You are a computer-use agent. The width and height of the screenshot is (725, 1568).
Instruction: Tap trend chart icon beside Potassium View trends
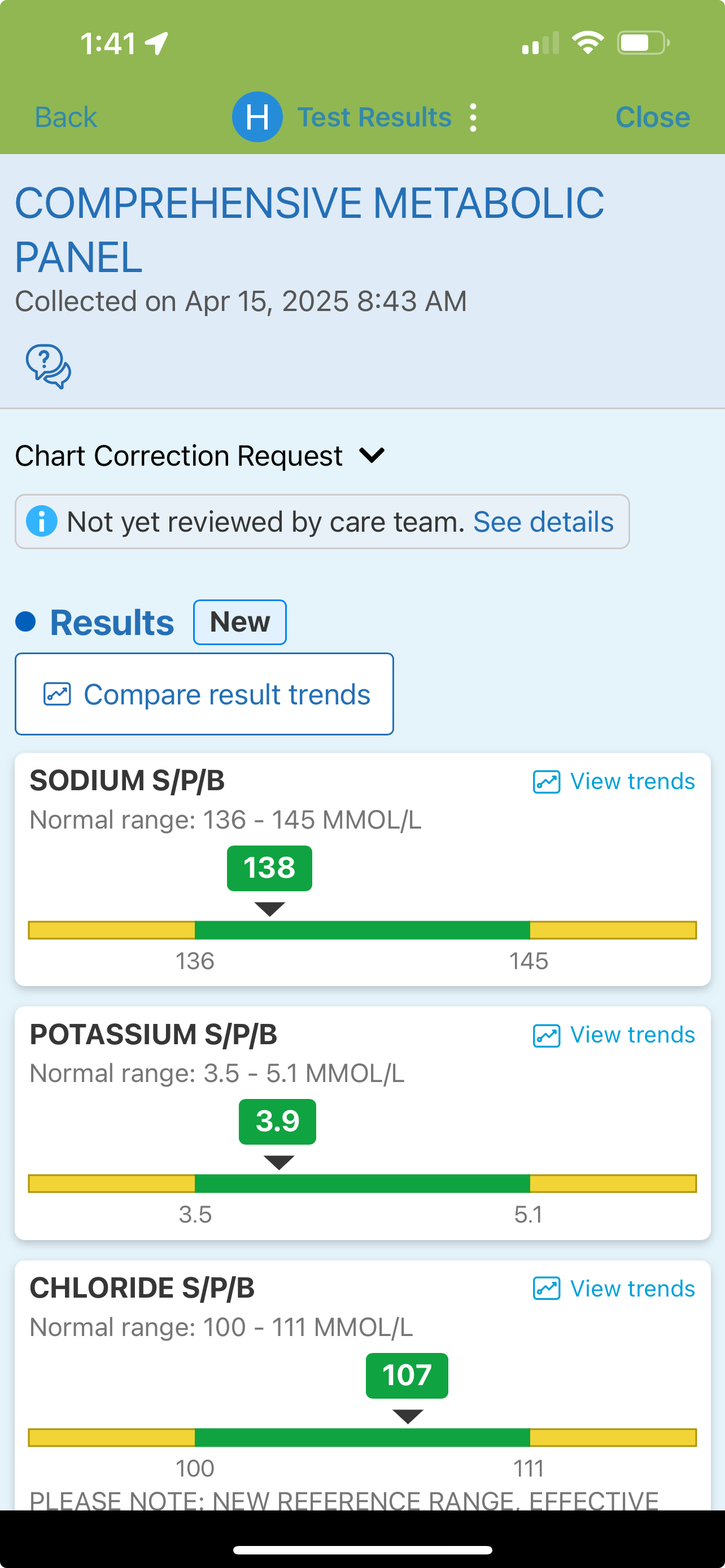tap(546, 1035)
